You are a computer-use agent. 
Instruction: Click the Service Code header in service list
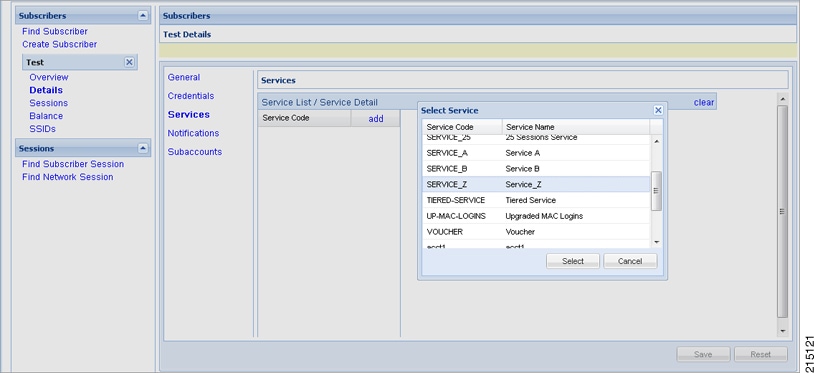click(305, 118)
